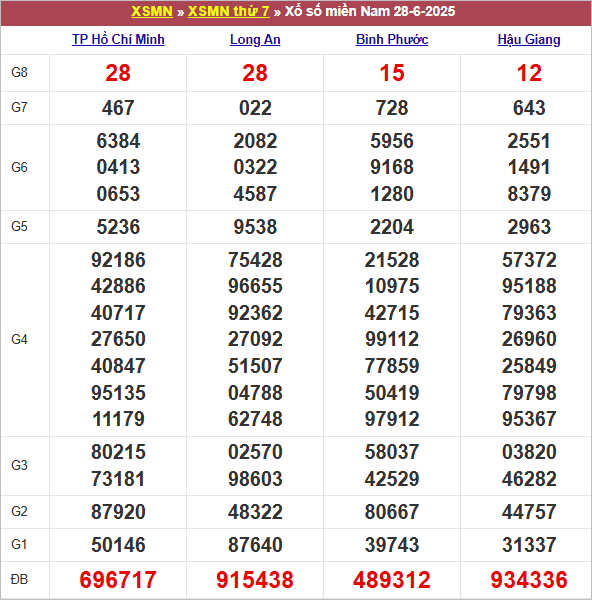Click G4 number 92186
This screenshot has height=600, width=592.
(x=118, y=260)
